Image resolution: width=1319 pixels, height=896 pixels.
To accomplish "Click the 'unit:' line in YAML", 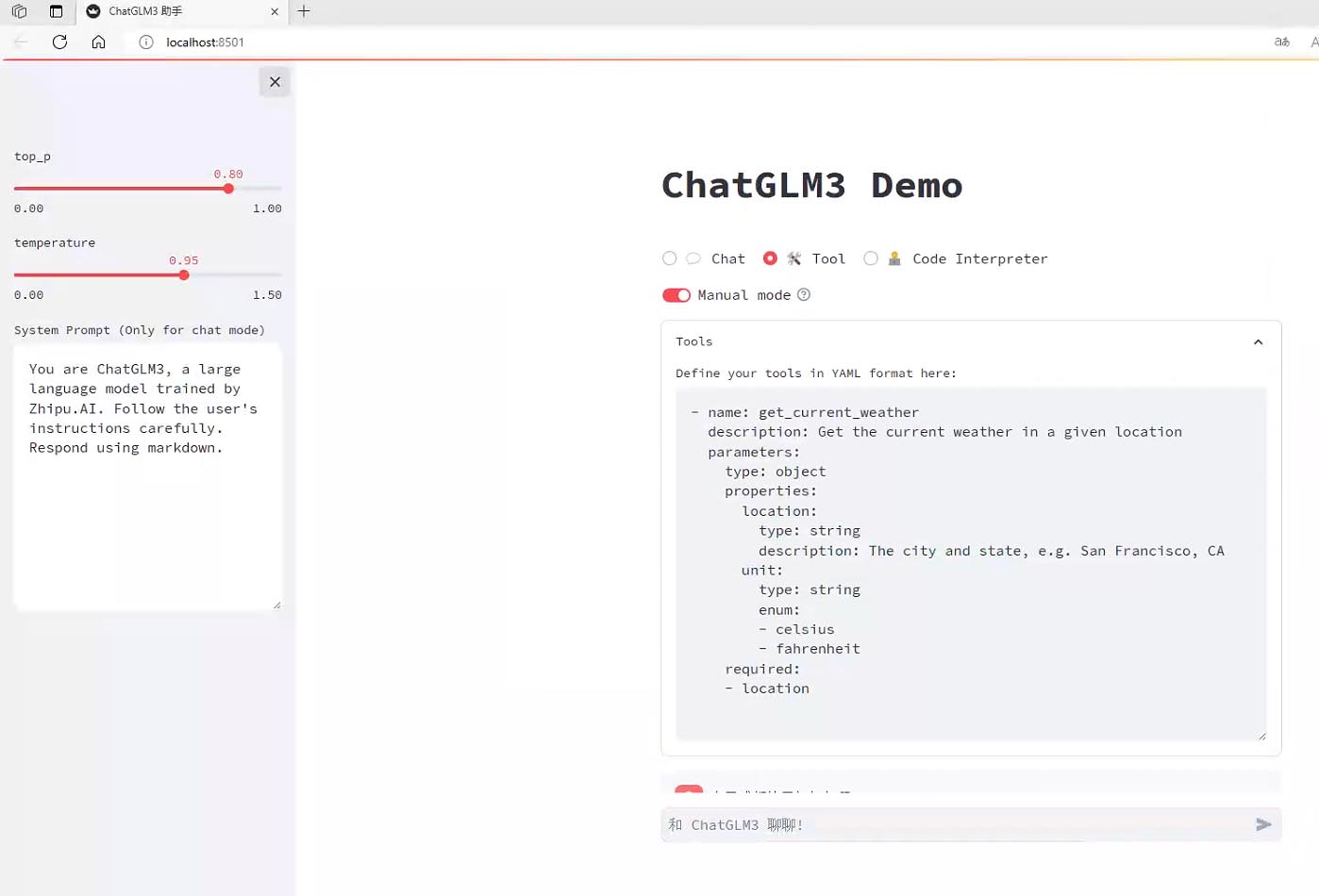I will pyautogui.click(x=762, y=571).
